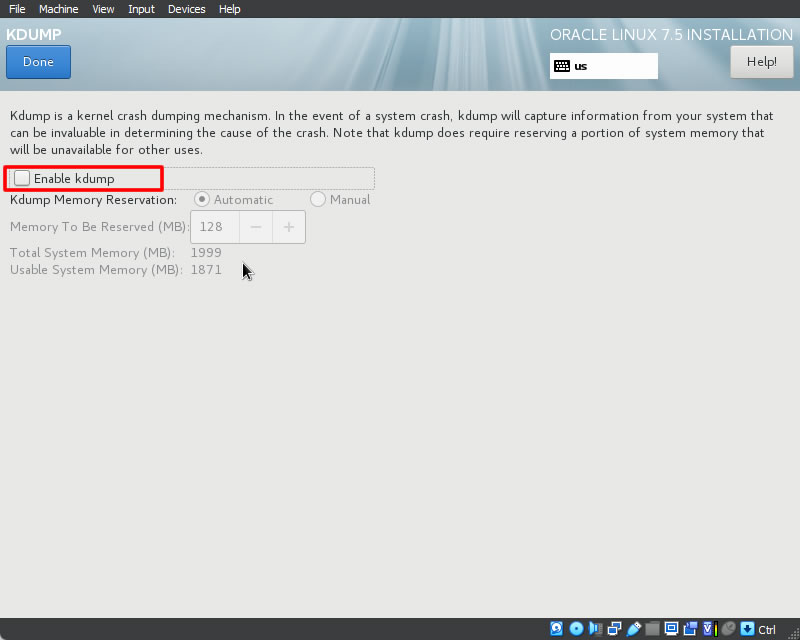Open the Input menu
The height and width of the screenshot is (640, 800).
tap(141, 9)
